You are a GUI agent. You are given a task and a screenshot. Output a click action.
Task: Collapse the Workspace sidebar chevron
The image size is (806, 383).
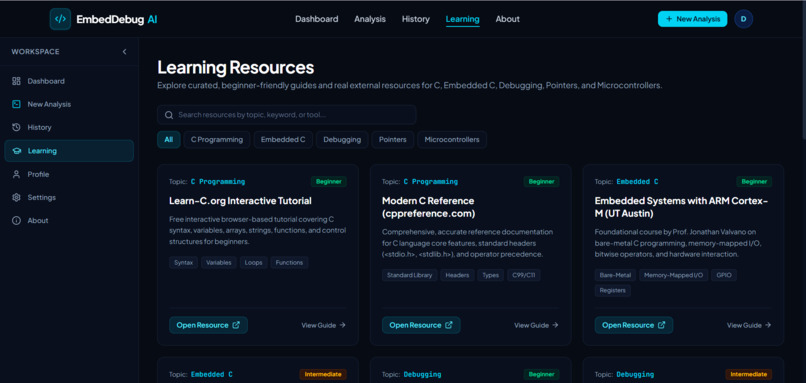(x=124, y=52)
